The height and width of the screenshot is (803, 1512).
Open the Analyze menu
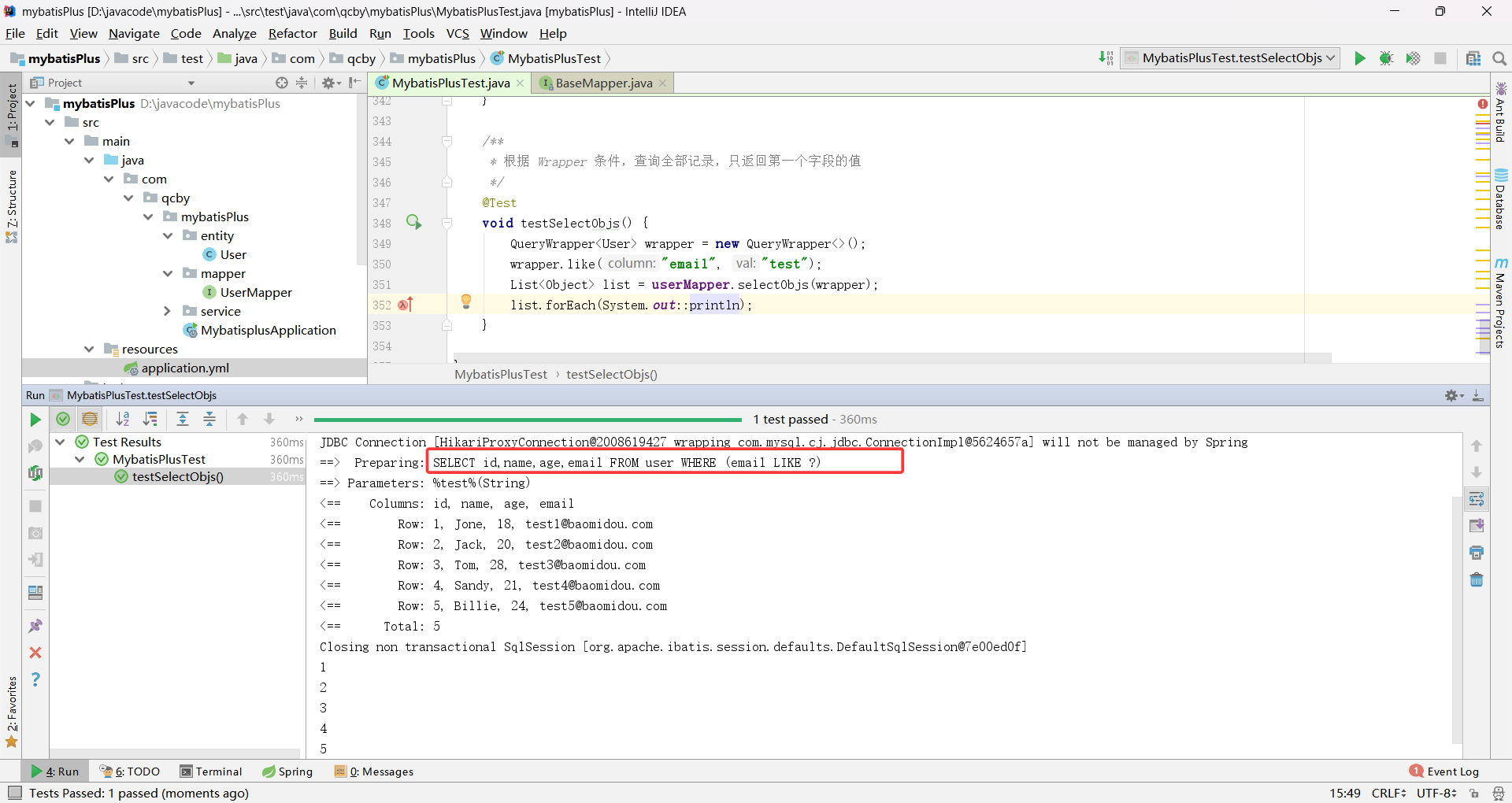click(x=235, y=33)
